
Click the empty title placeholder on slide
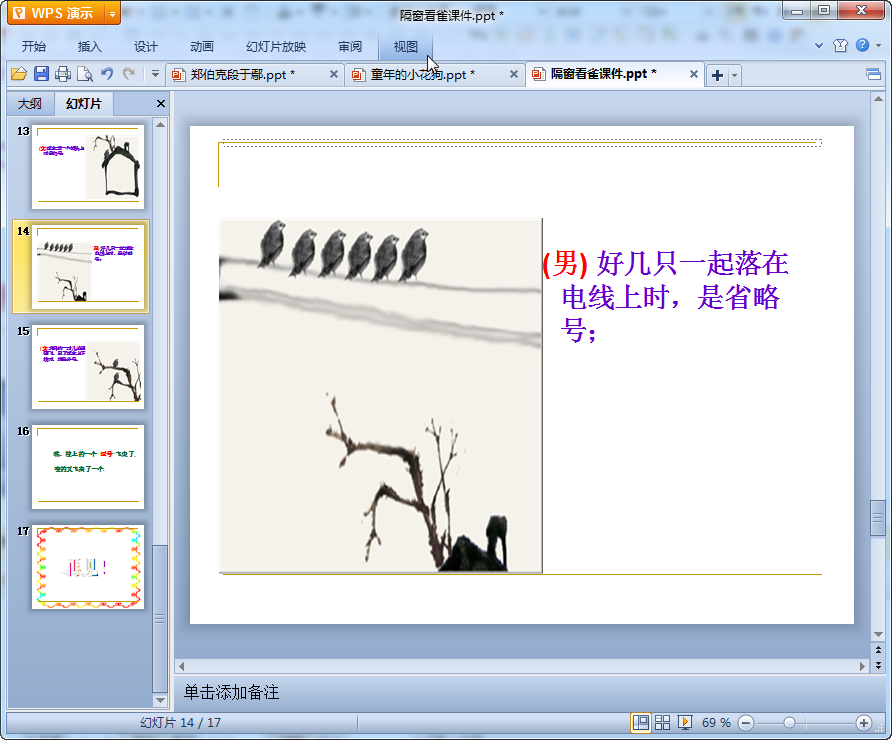point(522,143)
